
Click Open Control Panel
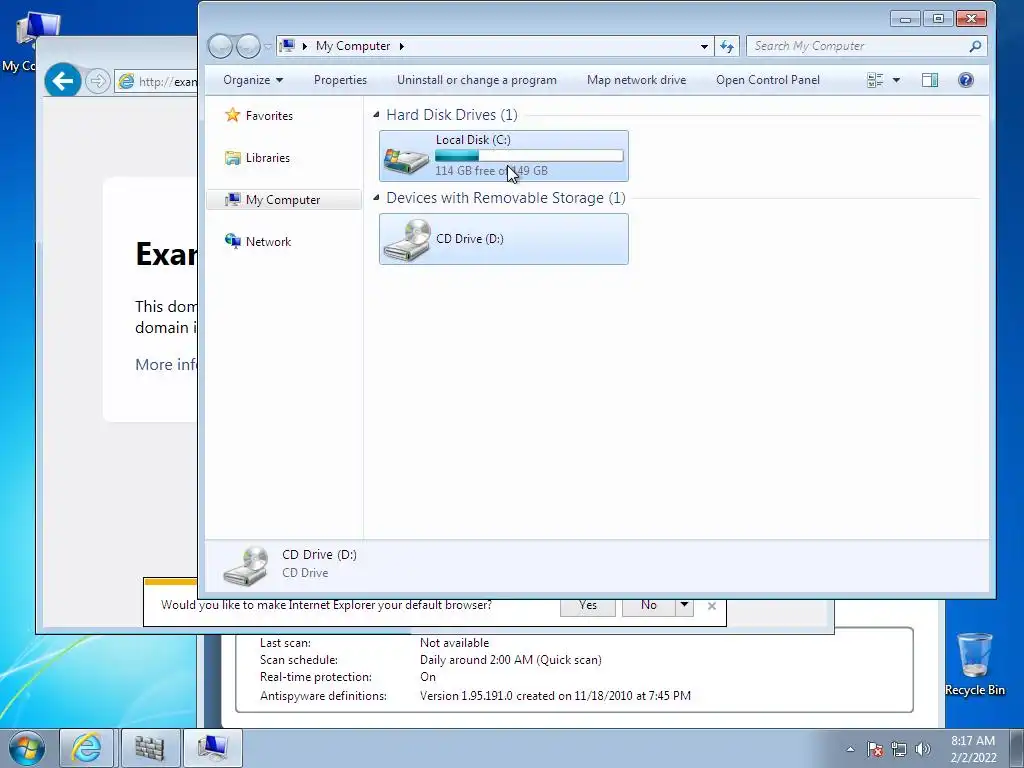pos(768,80)
